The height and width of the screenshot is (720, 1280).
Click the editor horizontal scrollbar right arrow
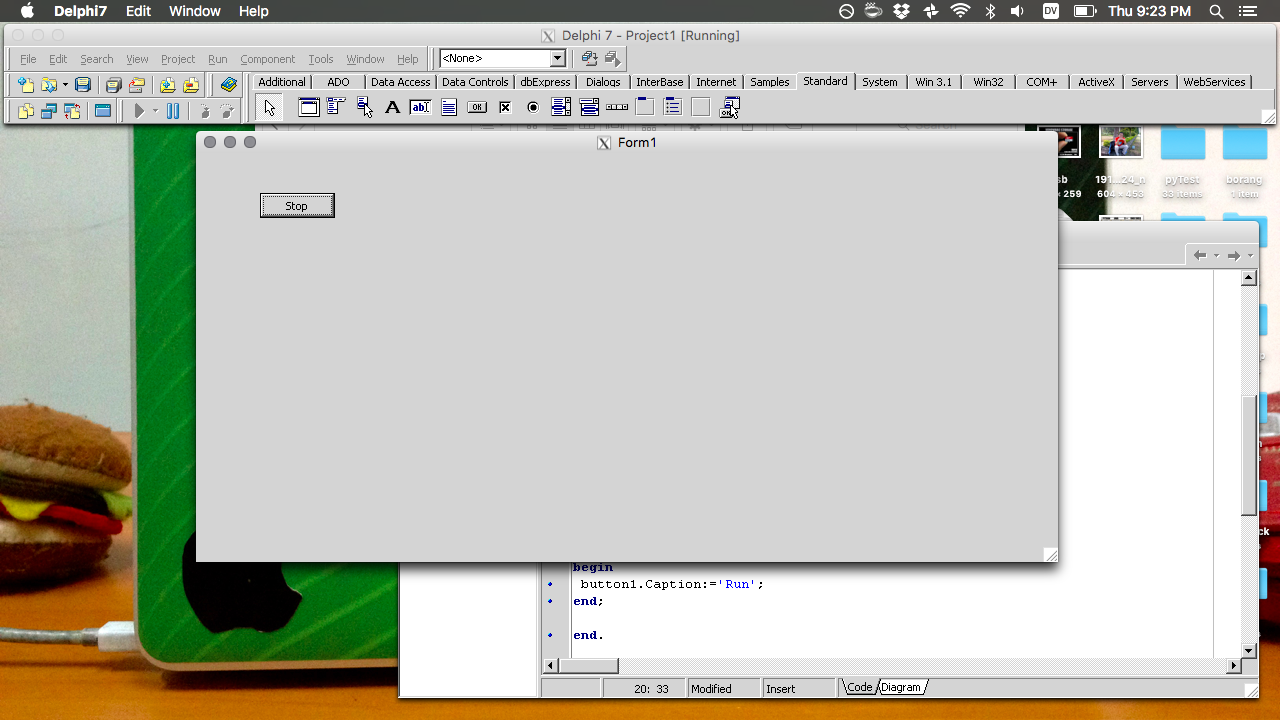[1233, 665]
